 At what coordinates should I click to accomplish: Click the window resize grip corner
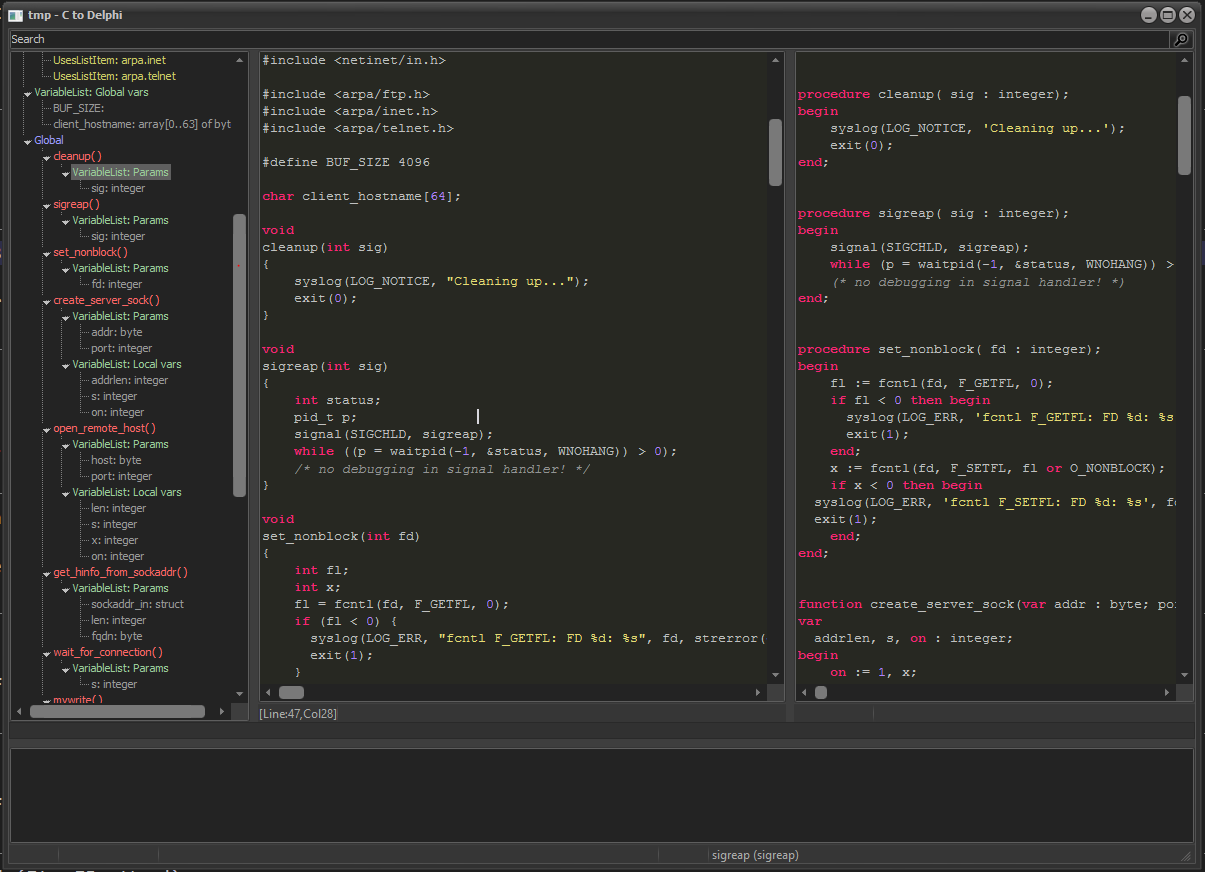tap(1187, 856)
